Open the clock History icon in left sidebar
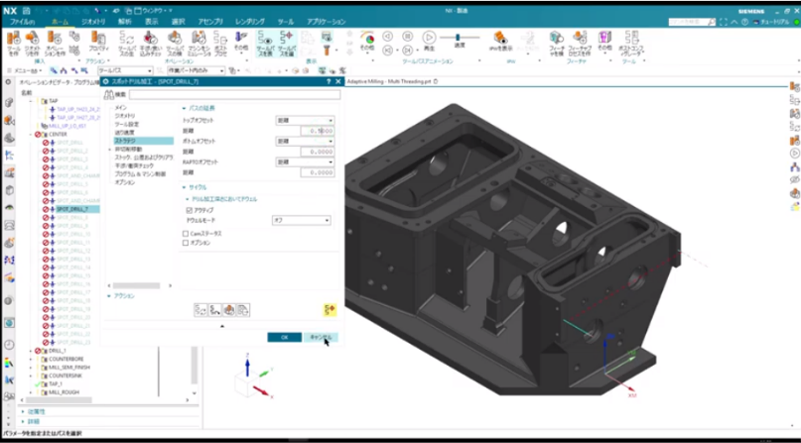This screenshot has height=443, width=801. [9, 345]
